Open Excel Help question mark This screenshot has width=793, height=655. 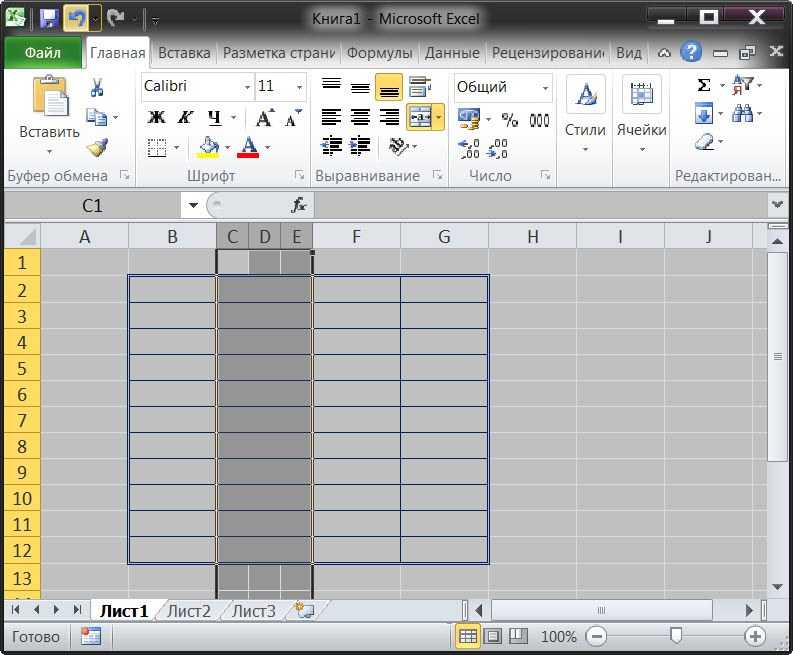pyautogui.click(x=691, y=52)
